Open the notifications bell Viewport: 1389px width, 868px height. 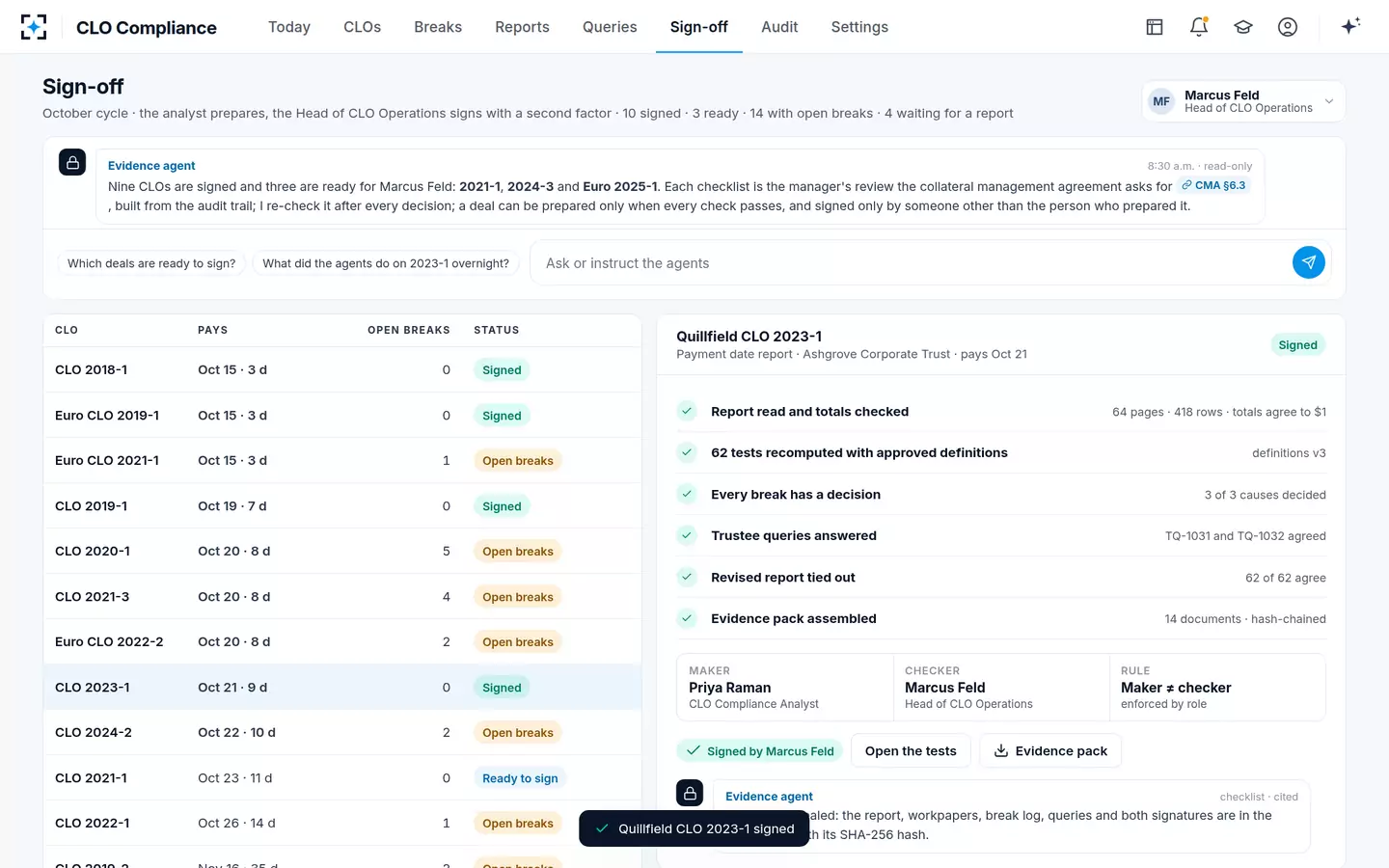click(x=1199, y=27)
